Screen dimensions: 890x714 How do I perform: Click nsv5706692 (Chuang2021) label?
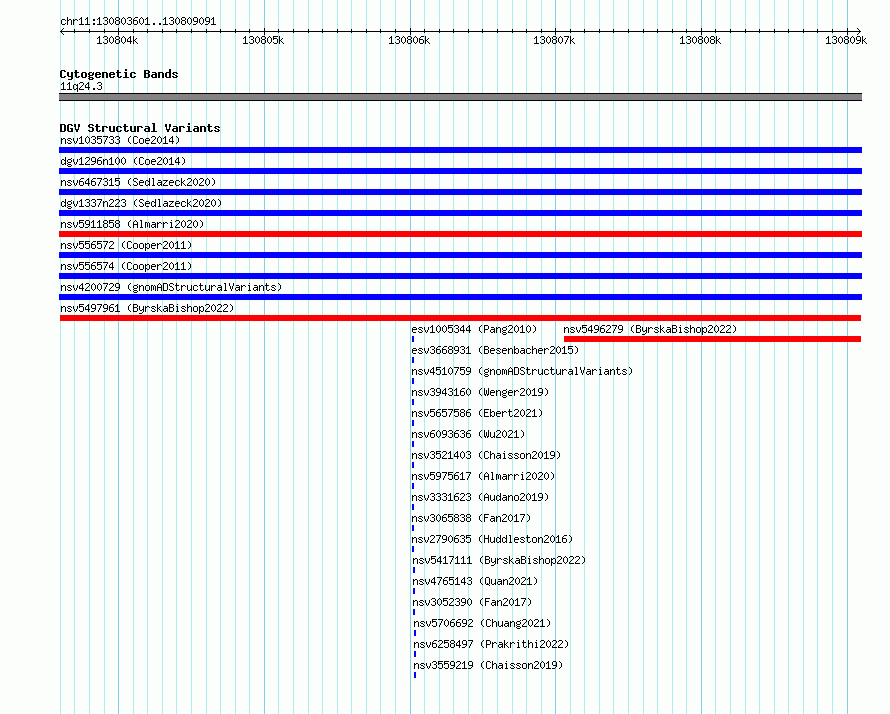pyautogui.click(x=482, y=623)
